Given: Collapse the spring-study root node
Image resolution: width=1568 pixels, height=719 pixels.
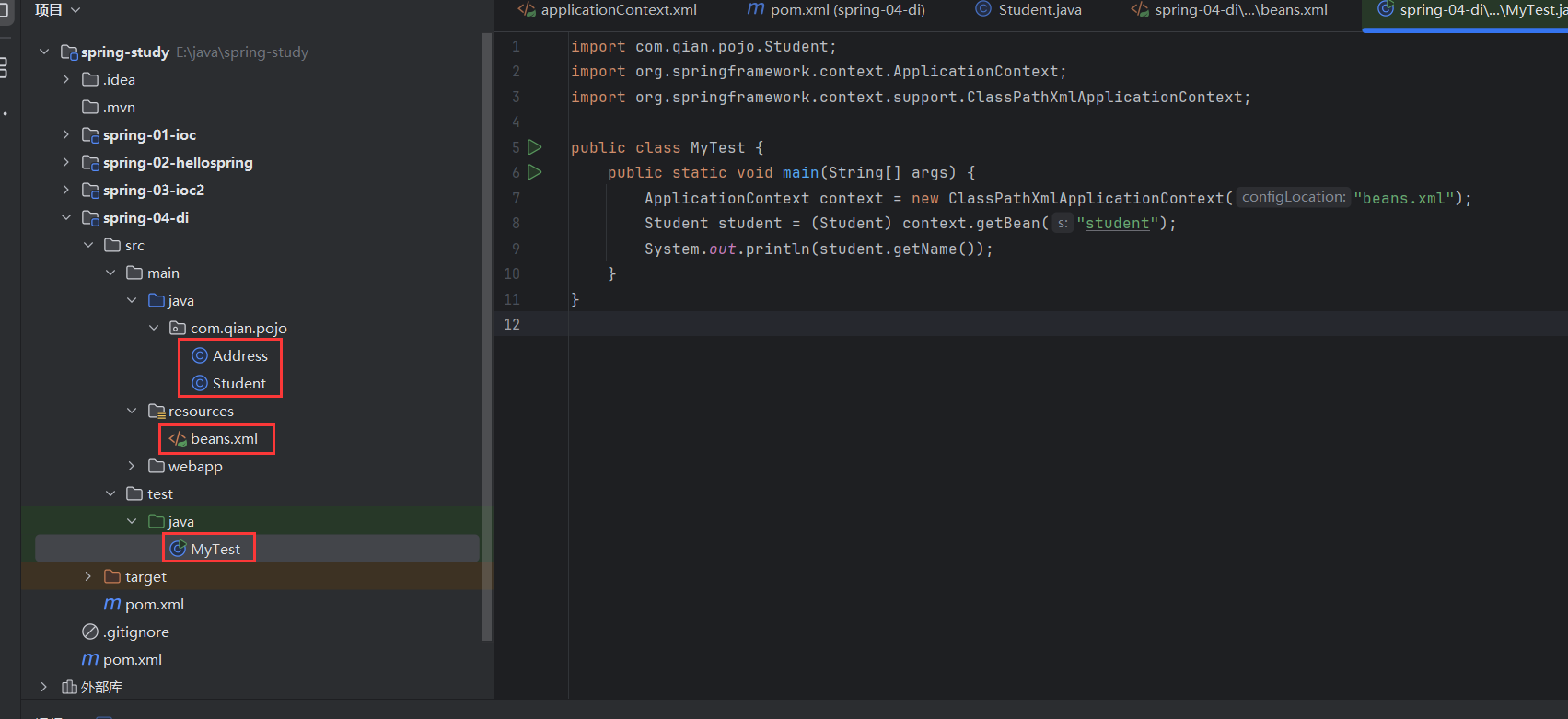Looking at the screenshot, I should (x=44, y=52).
